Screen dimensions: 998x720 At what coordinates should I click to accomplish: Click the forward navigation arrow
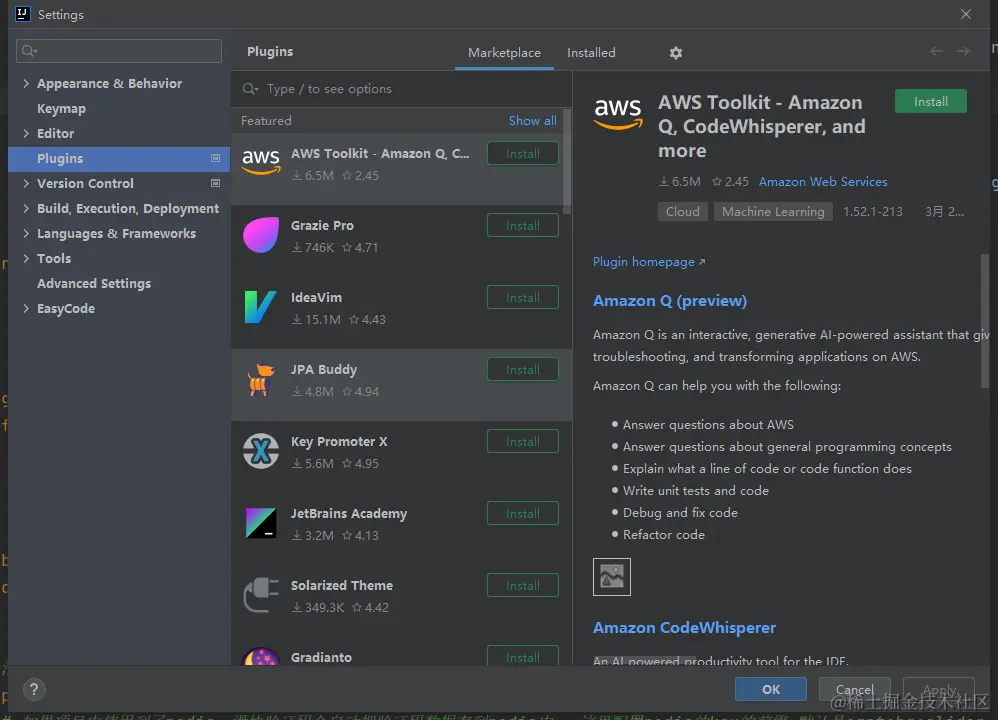963,51
